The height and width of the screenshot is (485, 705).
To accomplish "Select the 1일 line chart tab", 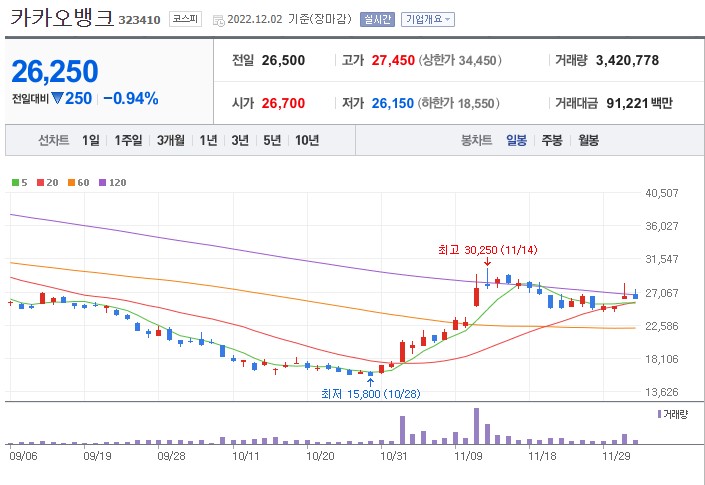I will click(91, 140).
